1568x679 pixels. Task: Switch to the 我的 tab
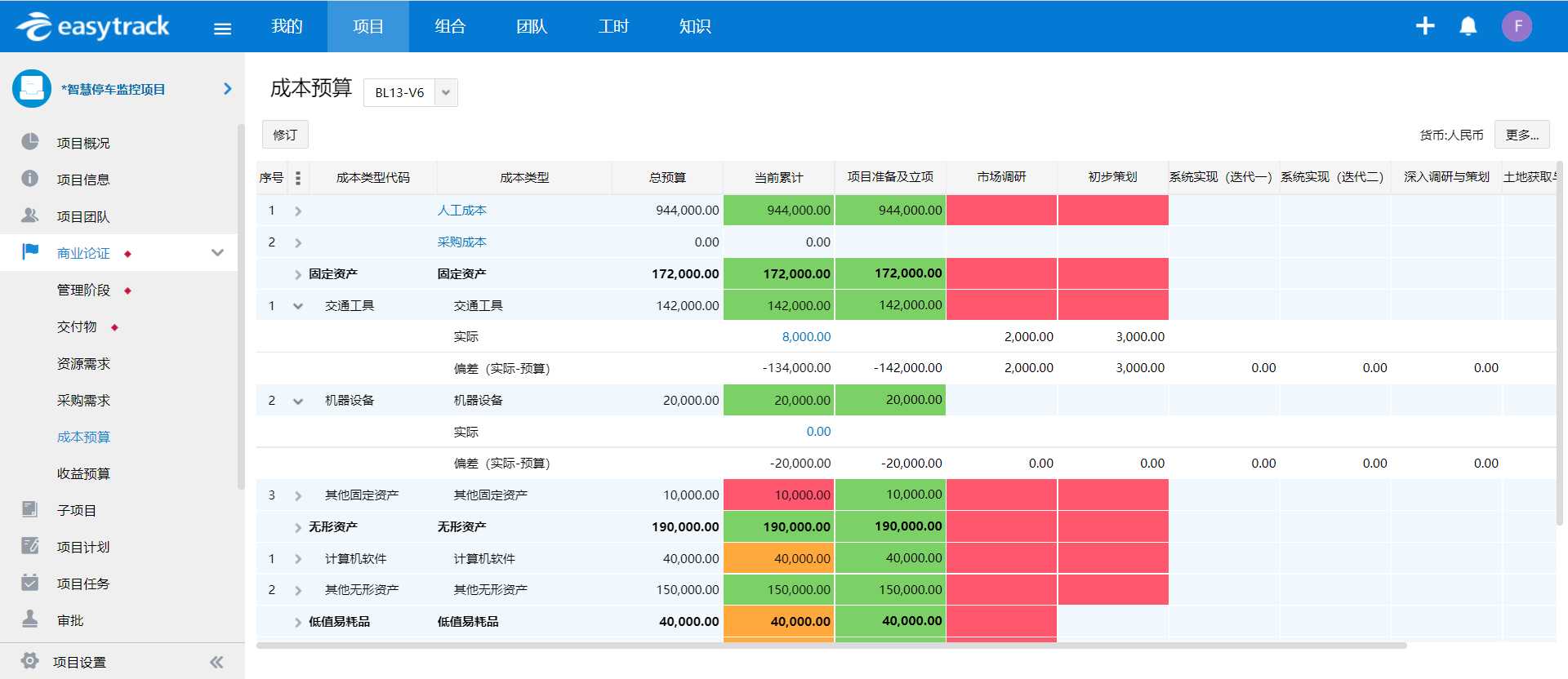pos(287,26)
